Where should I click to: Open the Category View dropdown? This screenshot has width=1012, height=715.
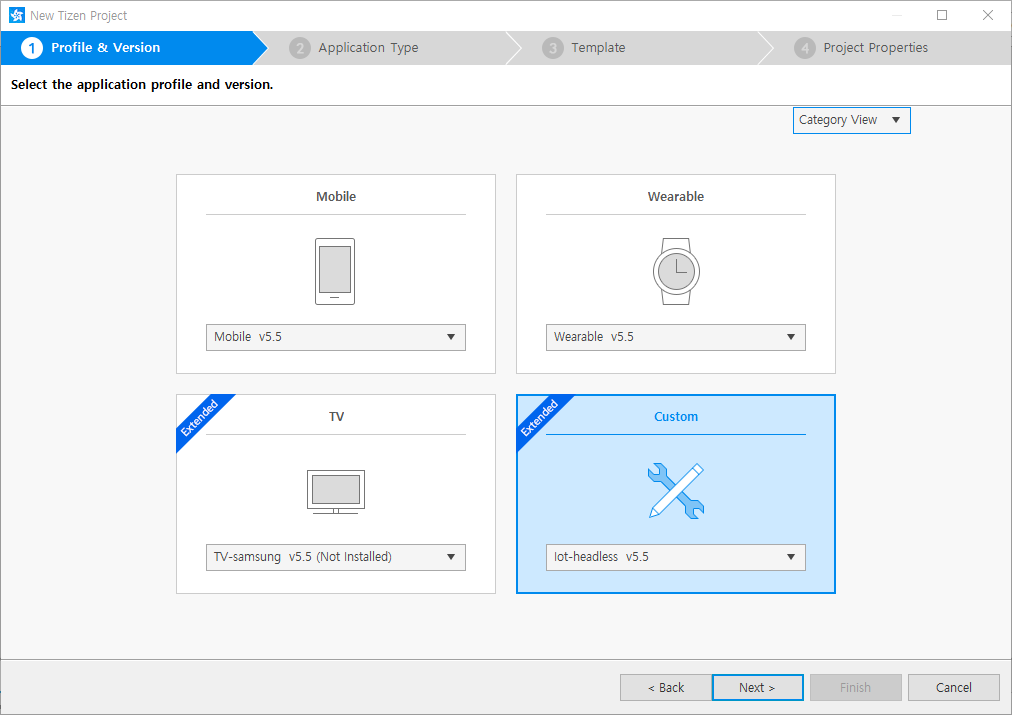coord(851,120)
